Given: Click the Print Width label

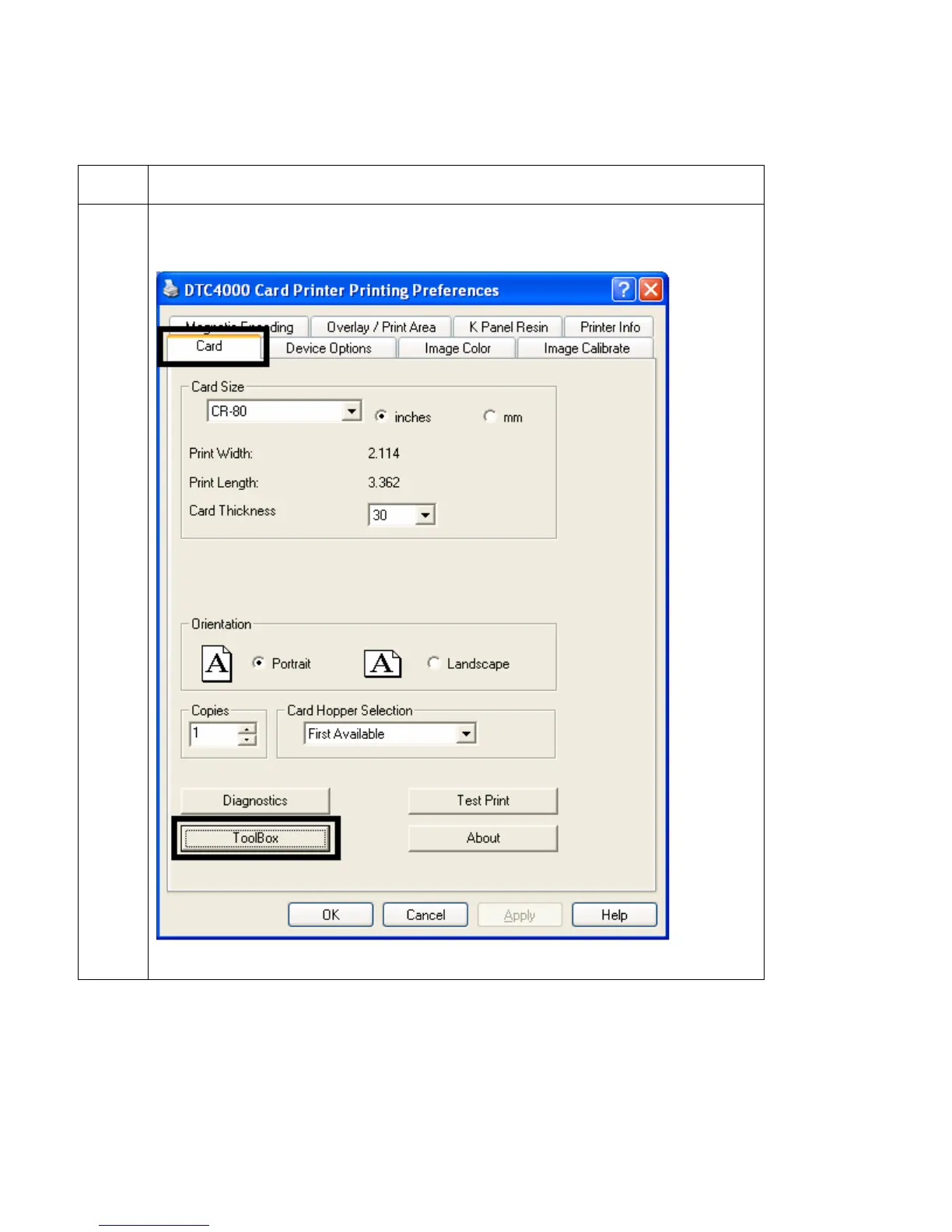Looking at the screenshot, I should pyautogui.click(x=221, y=453).
